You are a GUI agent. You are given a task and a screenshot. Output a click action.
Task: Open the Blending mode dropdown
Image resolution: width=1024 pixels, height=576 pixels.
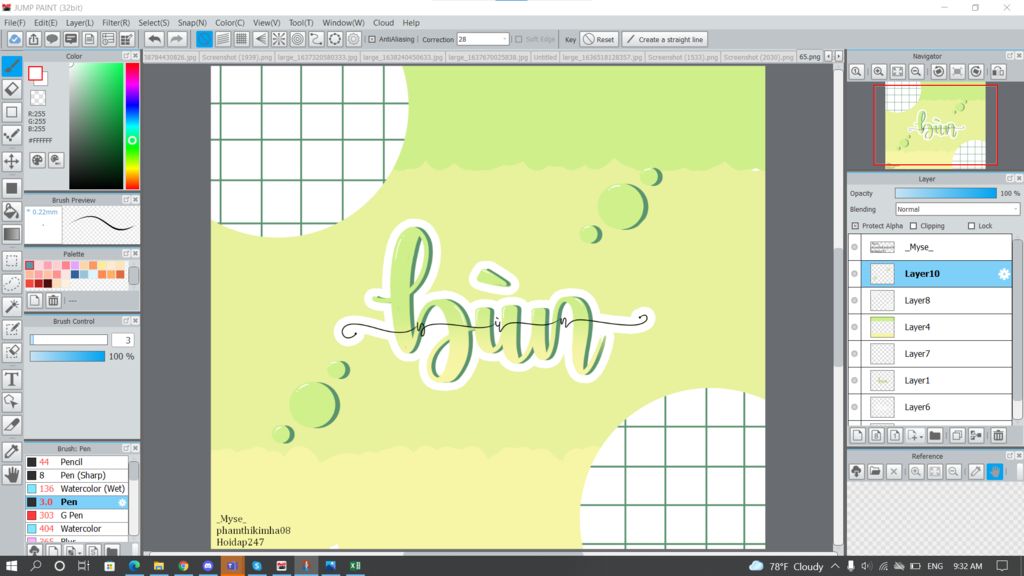click(957, 209)
